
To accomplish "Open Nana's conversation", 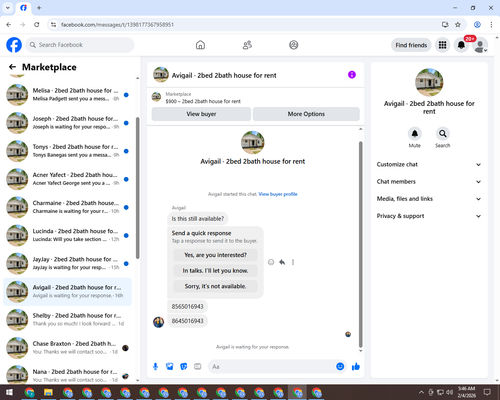I will click(67, 375).
